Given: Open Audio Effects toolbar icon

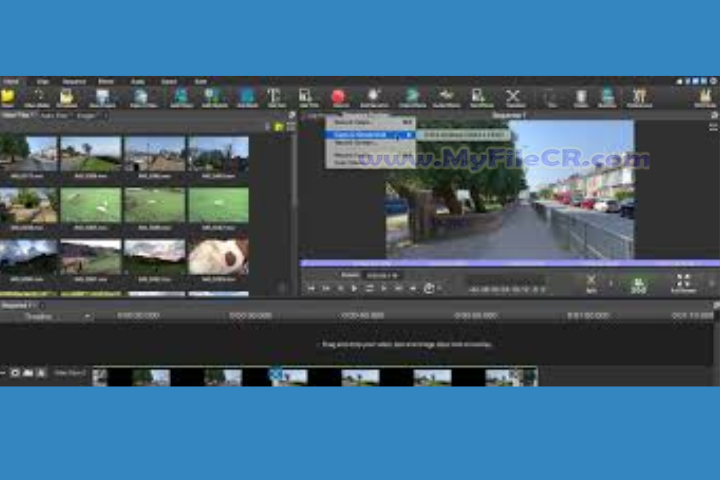Looking at the screenshot, I should coord(446,96).
